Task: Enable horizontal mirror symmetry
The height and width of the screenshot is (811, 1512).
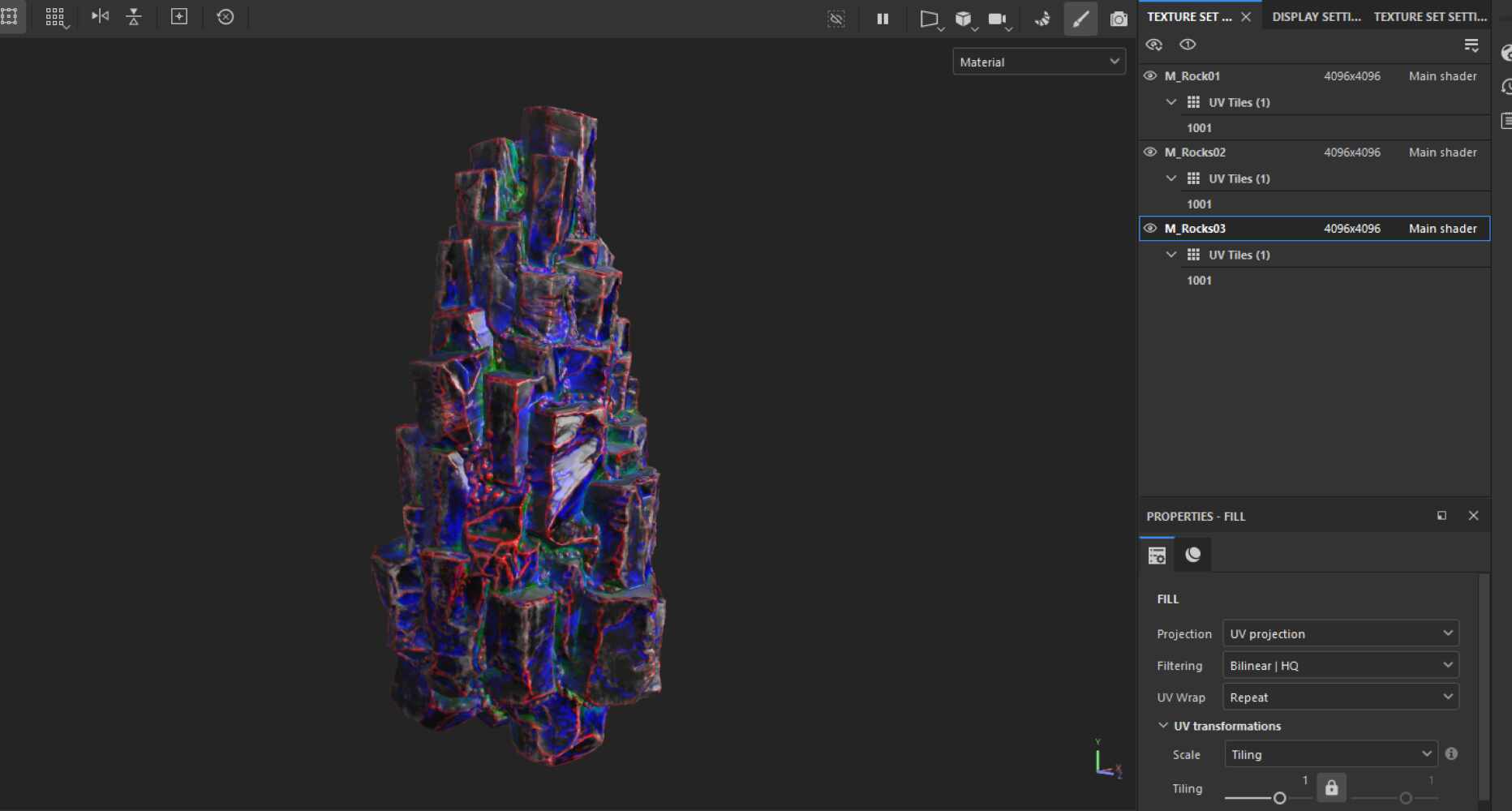Action: [x=100, y=17]
